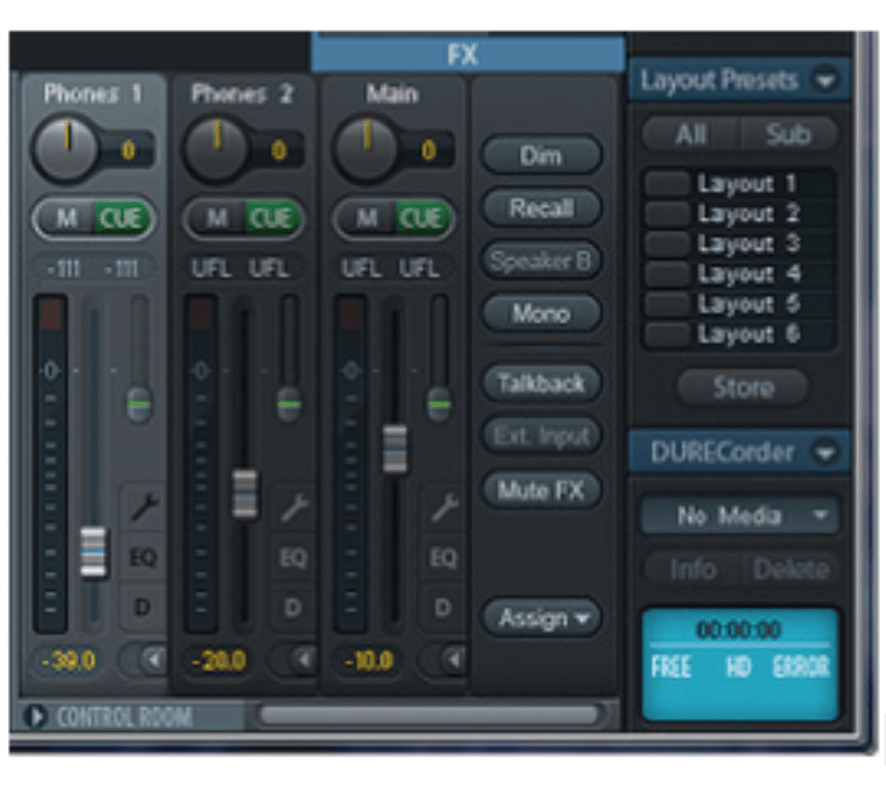Open the Assign dropdown menu
The width and height of the screenshot is (886, 788).
click(x=541, y=618)
